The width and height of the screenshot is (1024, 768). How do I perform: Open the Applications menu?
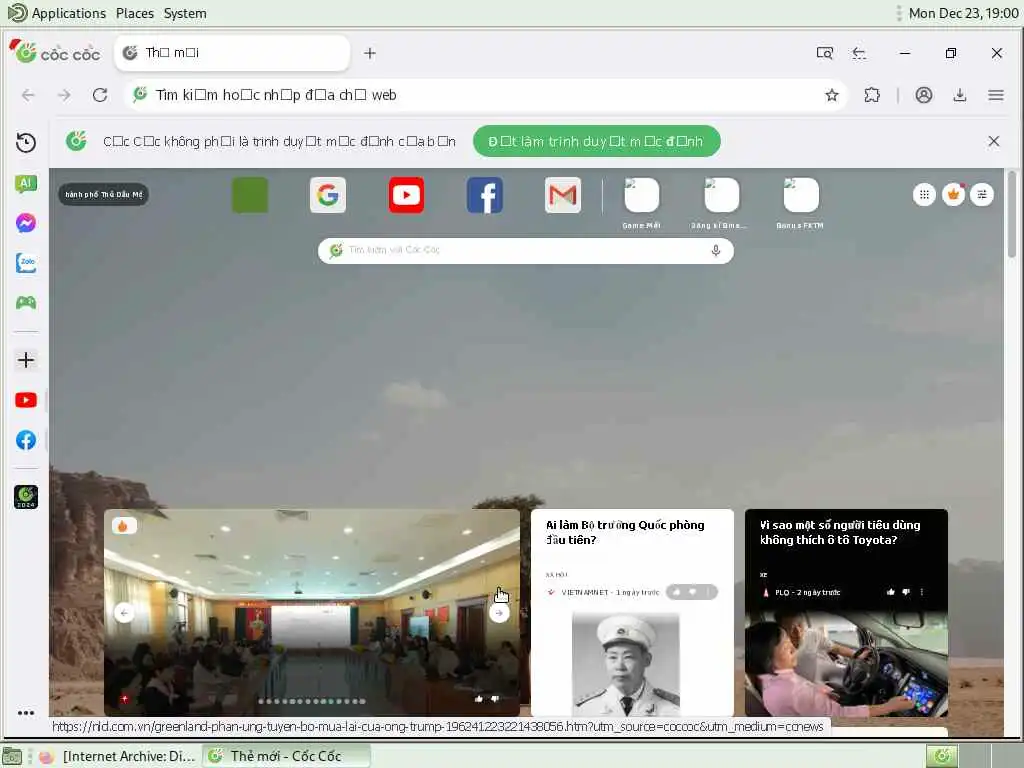(56, 13)
